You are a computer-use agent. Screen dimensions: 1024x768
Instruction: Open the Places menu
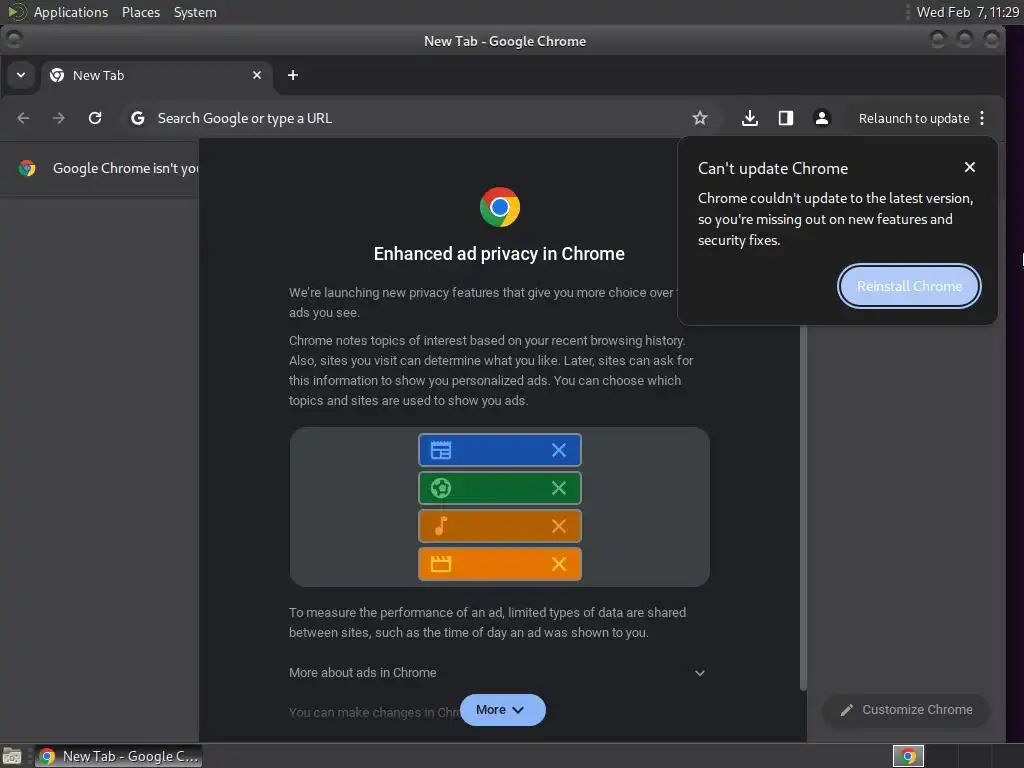tap(141, 12)
